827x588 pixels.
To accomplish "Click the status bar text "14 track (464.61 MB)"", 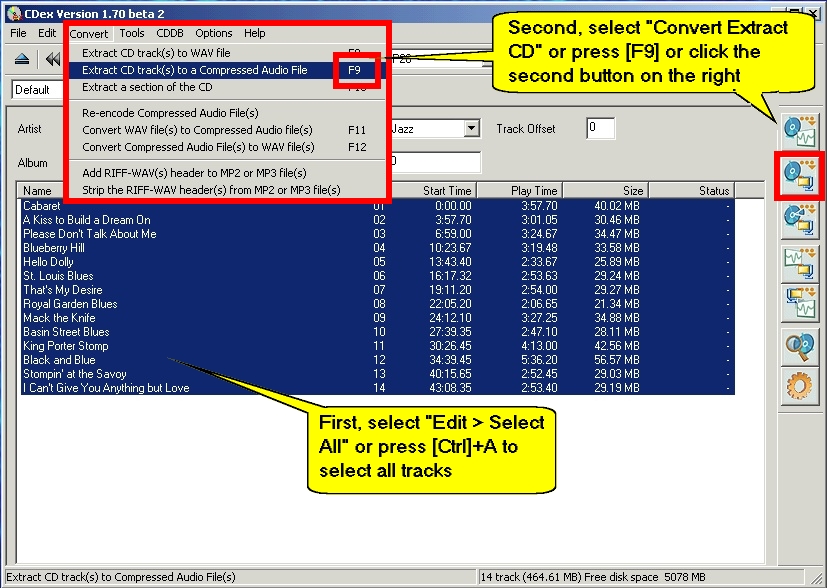I will tap(531, 577).
